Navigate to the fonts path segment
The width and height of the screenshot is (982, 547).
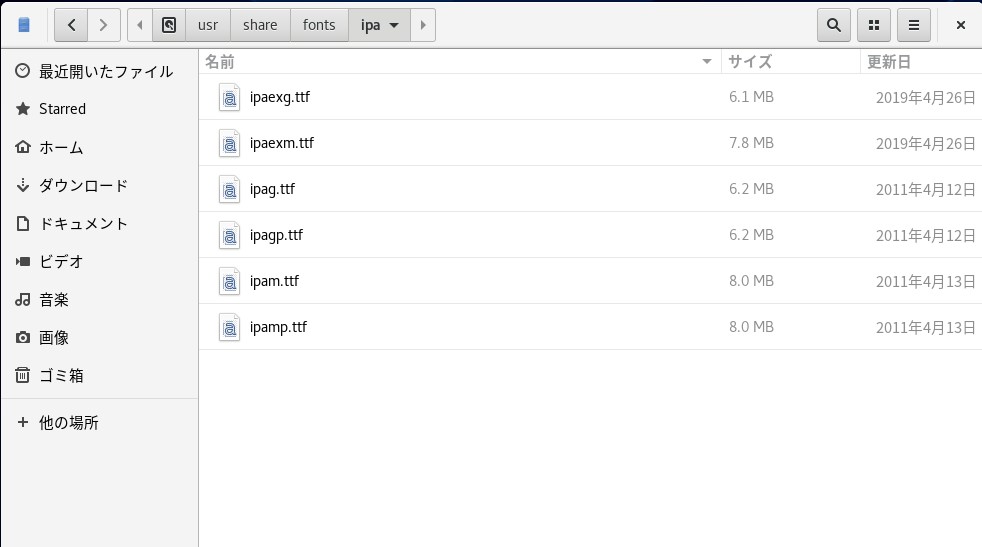pyautogui.click(x=319, y=25)
